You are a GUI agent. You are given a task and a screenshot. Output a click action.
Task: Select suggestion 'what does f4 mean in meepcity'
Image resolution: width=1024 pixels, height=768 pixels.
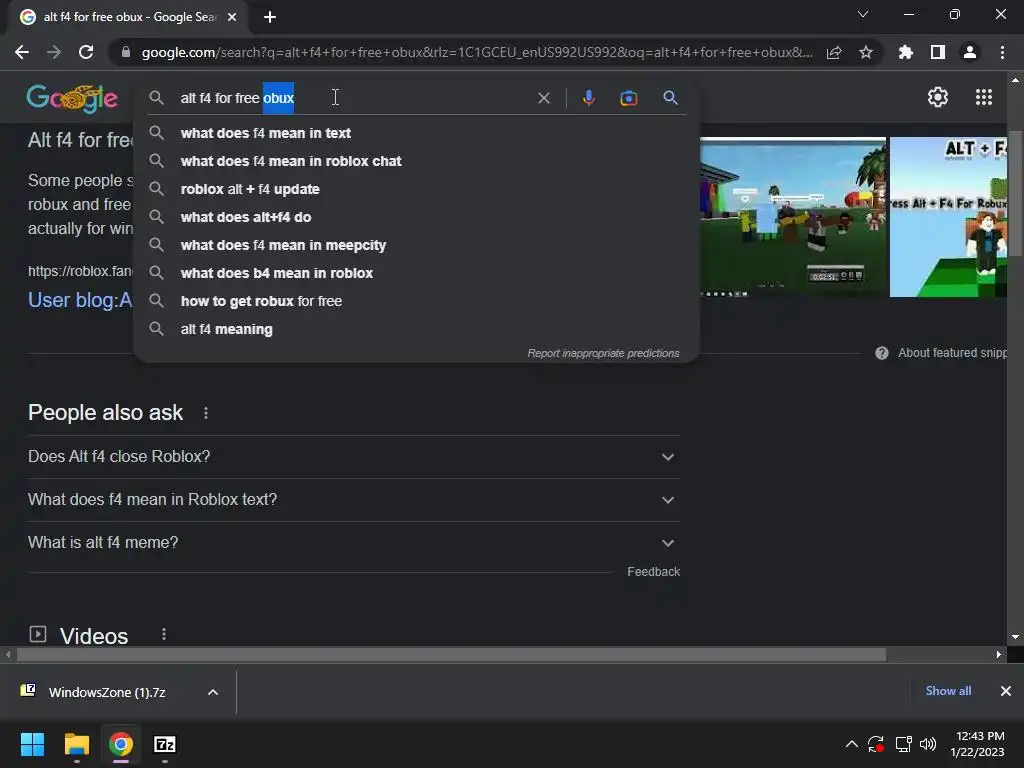click(x=416, y=246)
